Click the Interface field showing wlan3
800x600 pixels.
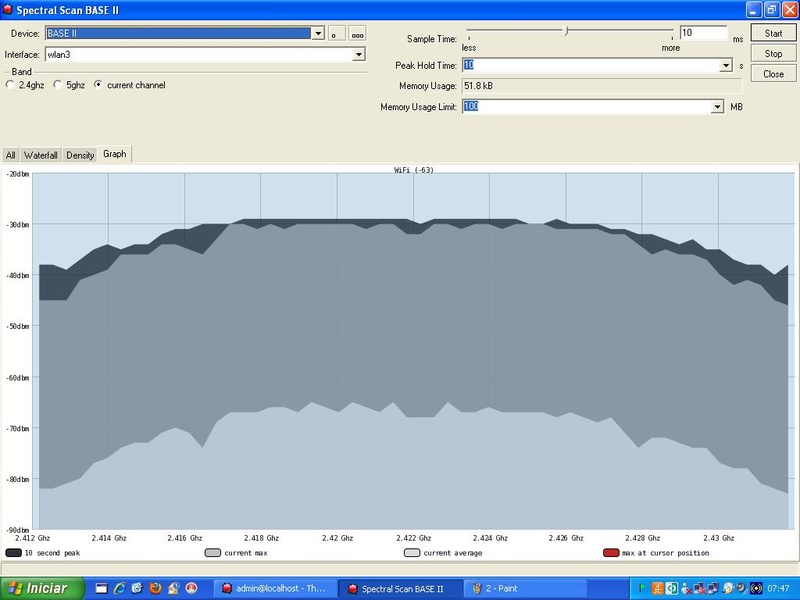[x=199, y=55]
